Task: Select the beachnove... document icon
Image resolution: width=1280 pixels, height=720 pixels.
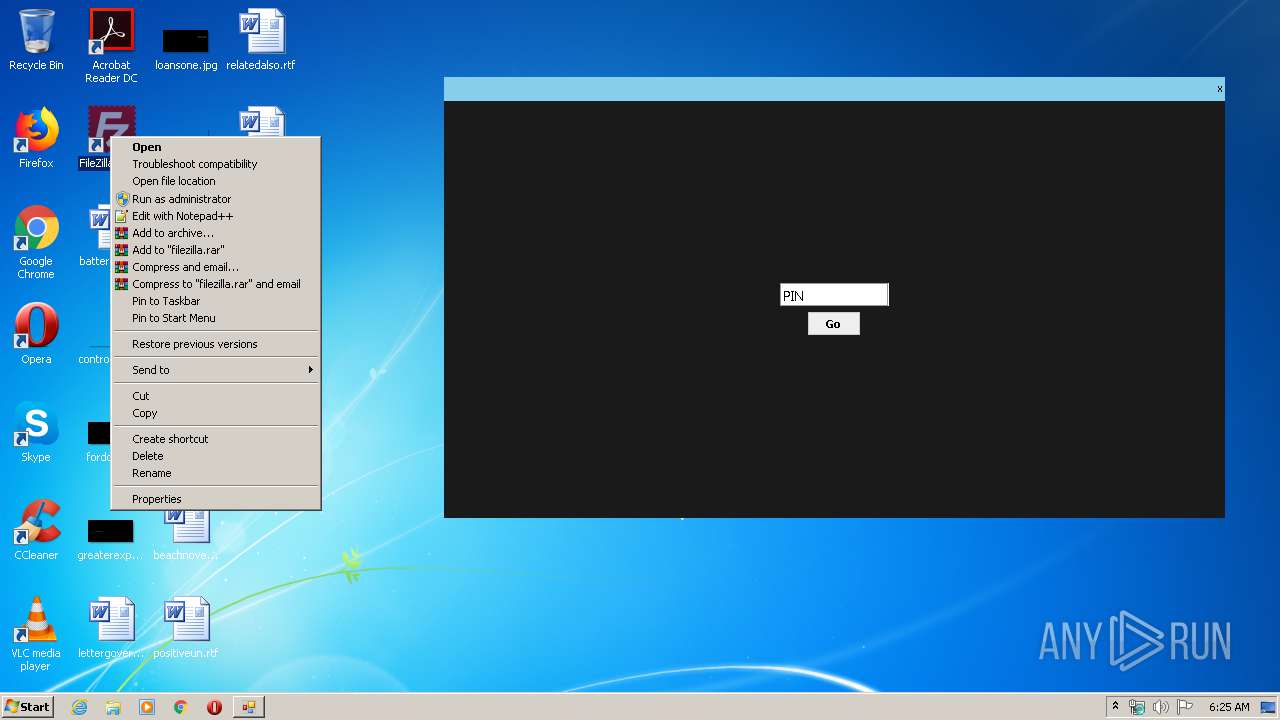Action: 186,535
